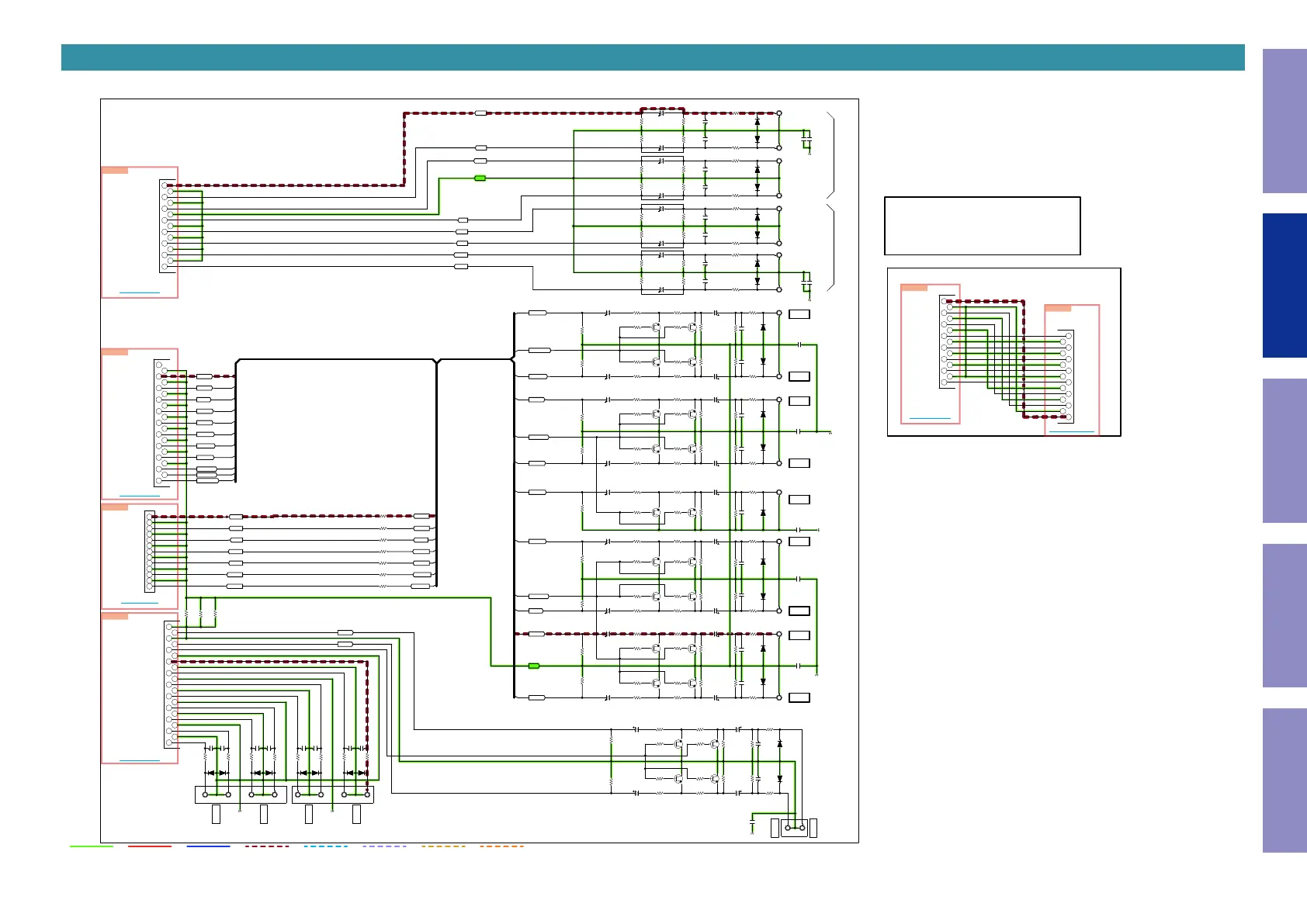The height and width of the screenshot is (924, 1307).
Task: Click orange label of inset right connector
Action: coord(1058,309)
